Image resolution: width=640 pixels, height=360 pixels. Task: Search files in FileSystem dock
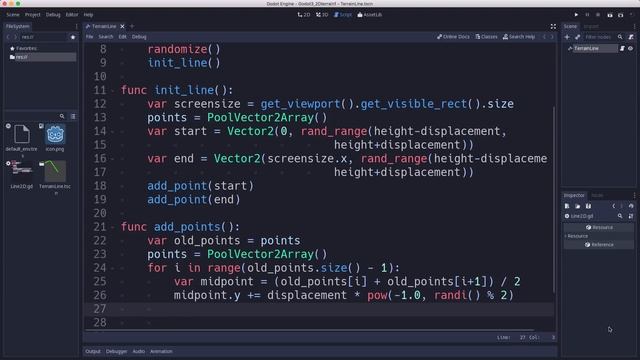tap(62, 116)
